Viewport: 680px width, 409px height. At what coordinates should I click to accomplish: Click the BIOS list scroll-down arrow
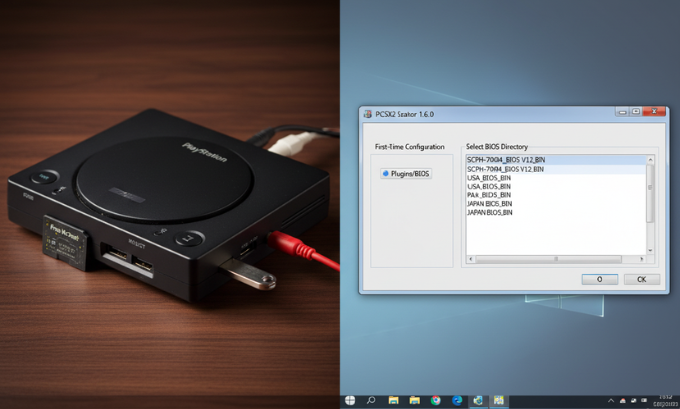point(651,251)
